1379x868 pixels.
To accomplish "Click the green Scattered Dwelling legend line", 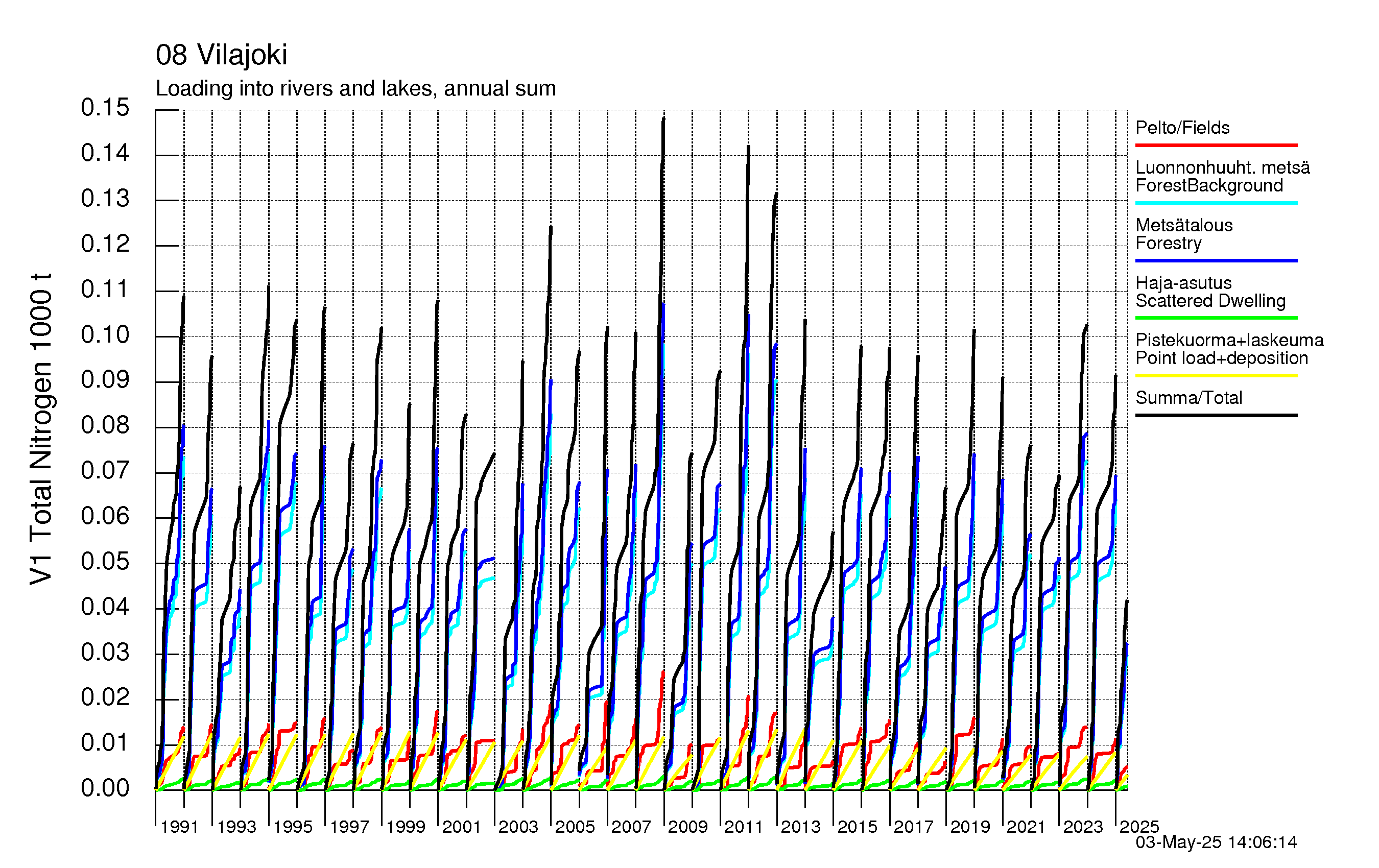I will pyautogui.click(x=1217, y=318).
